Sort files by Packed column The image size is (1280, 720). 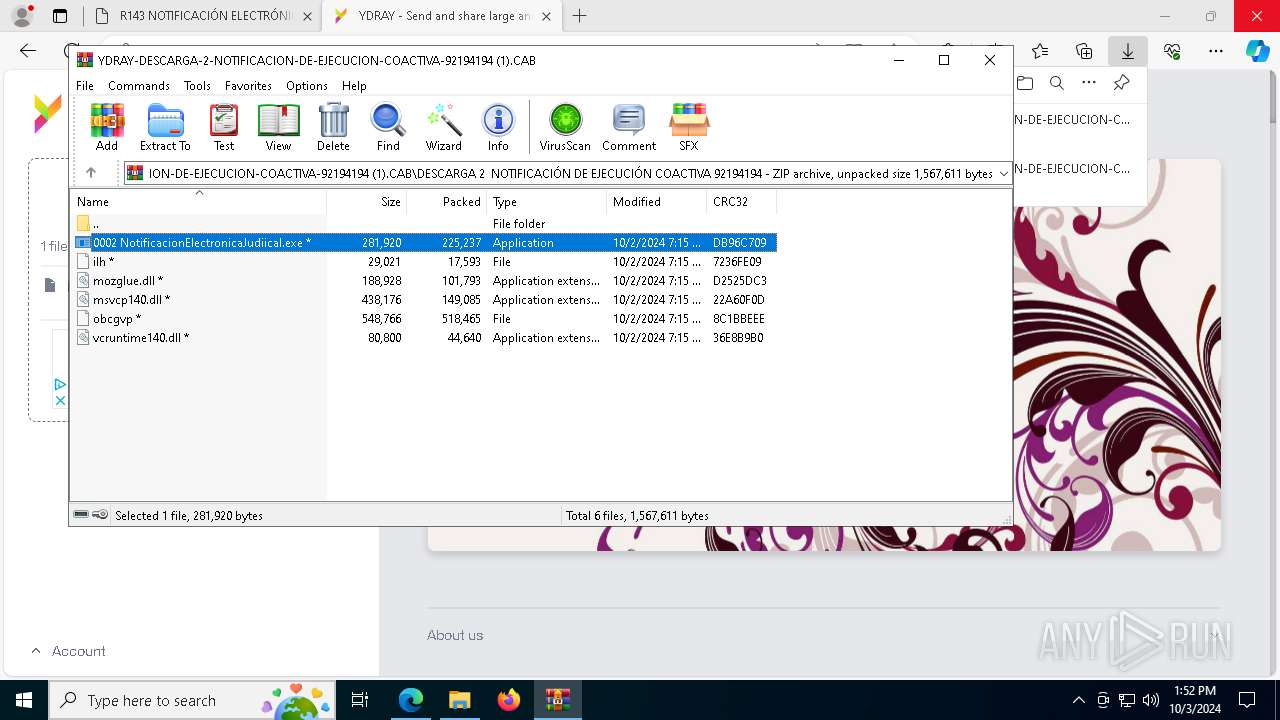(x=446, y=202)
